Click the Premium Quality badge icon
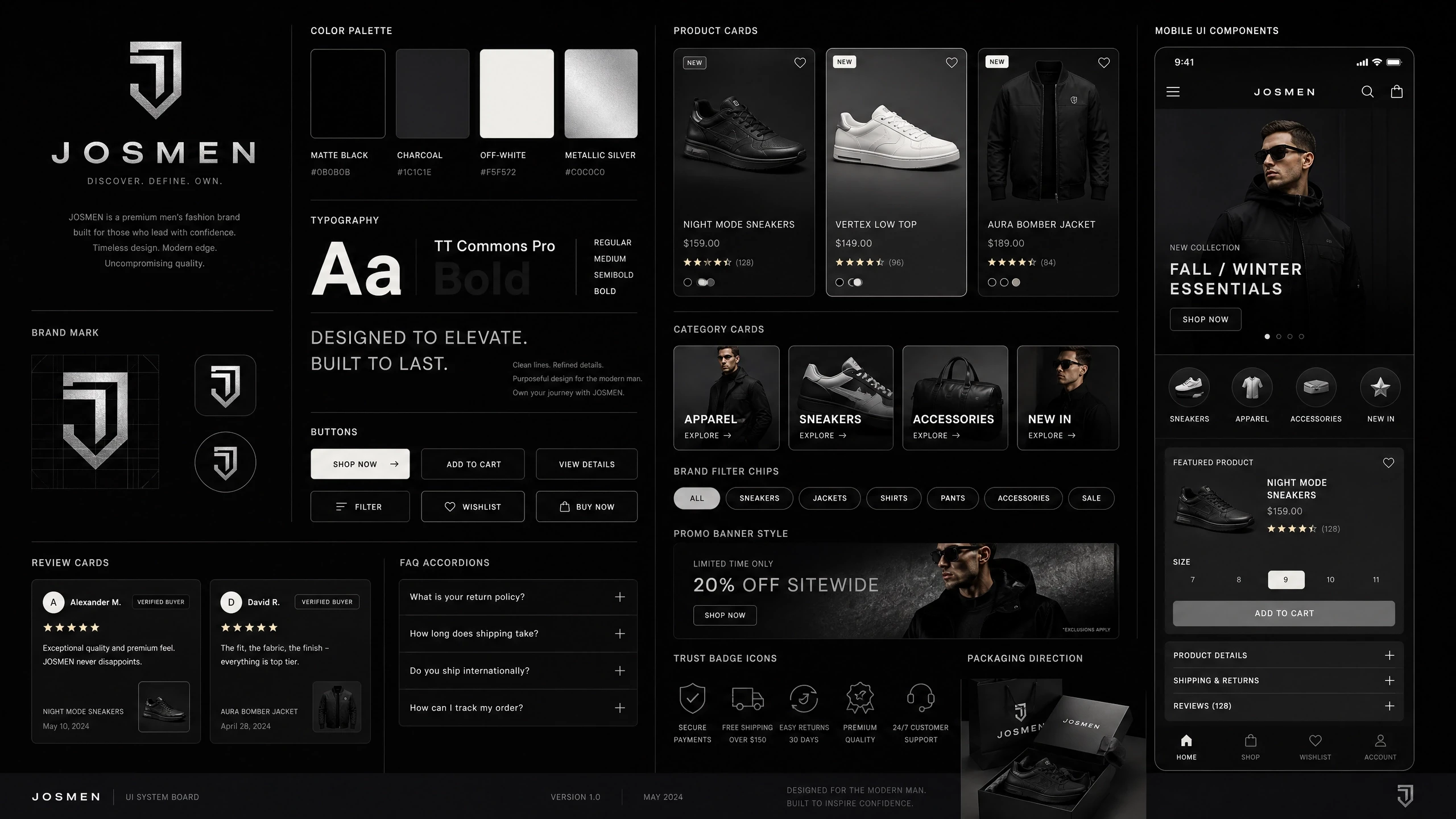This screenshot has width=1456, height=819. pos(860,698)
